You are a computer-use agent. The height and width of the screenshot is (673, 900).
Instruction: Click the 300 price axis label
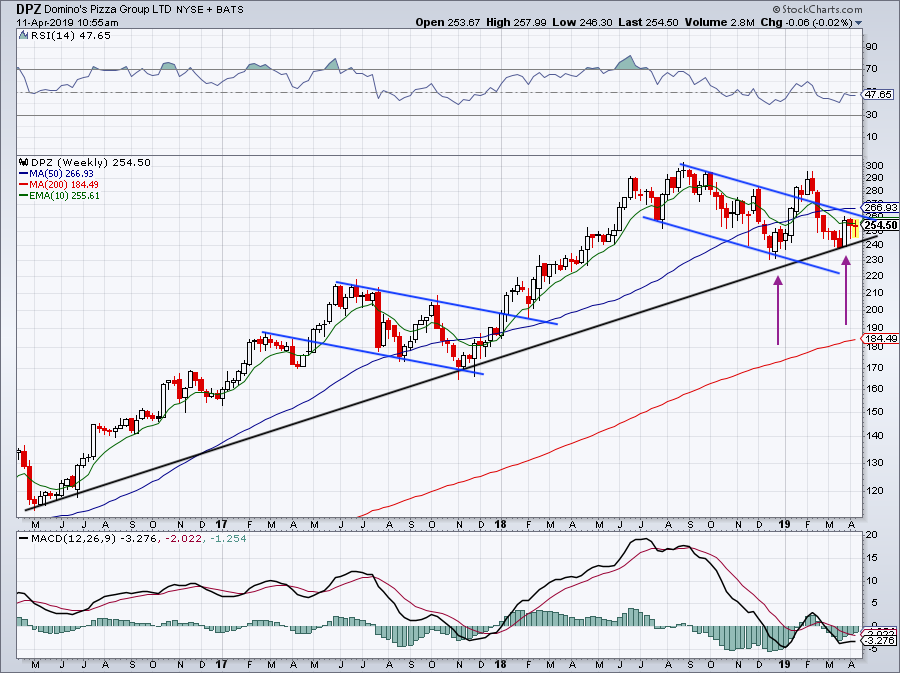pyautogui.click(x=872, y=165)
